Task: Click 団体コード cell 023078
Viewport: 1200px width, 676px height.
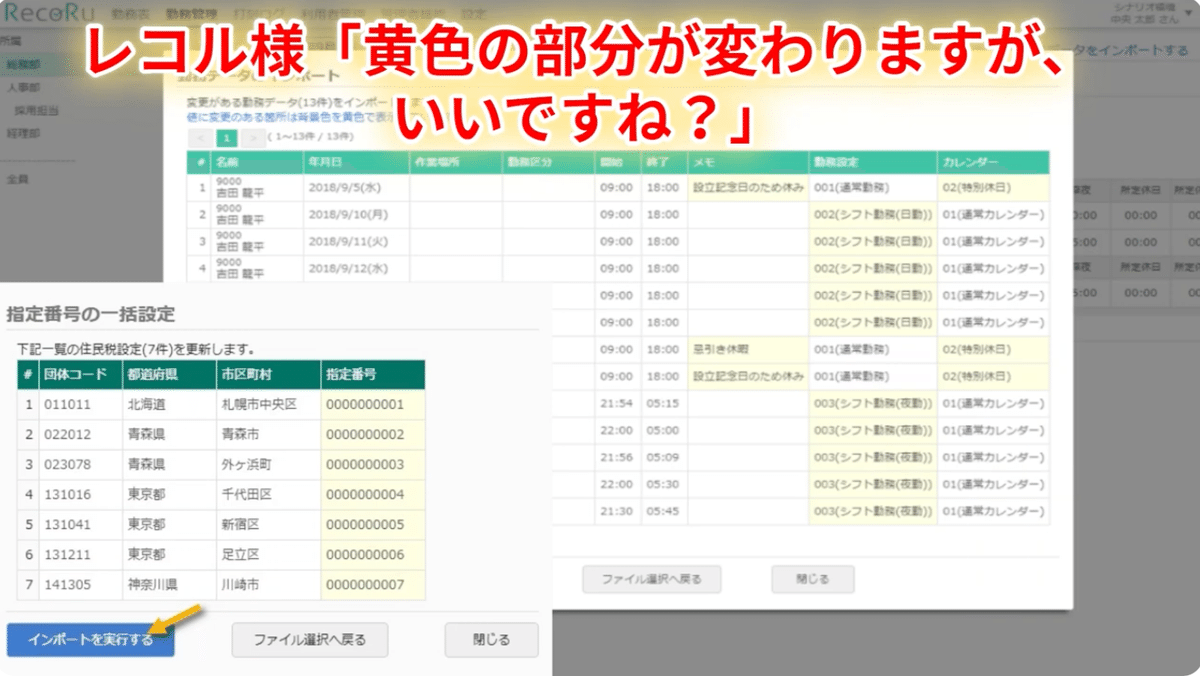Action: [80, 465]
